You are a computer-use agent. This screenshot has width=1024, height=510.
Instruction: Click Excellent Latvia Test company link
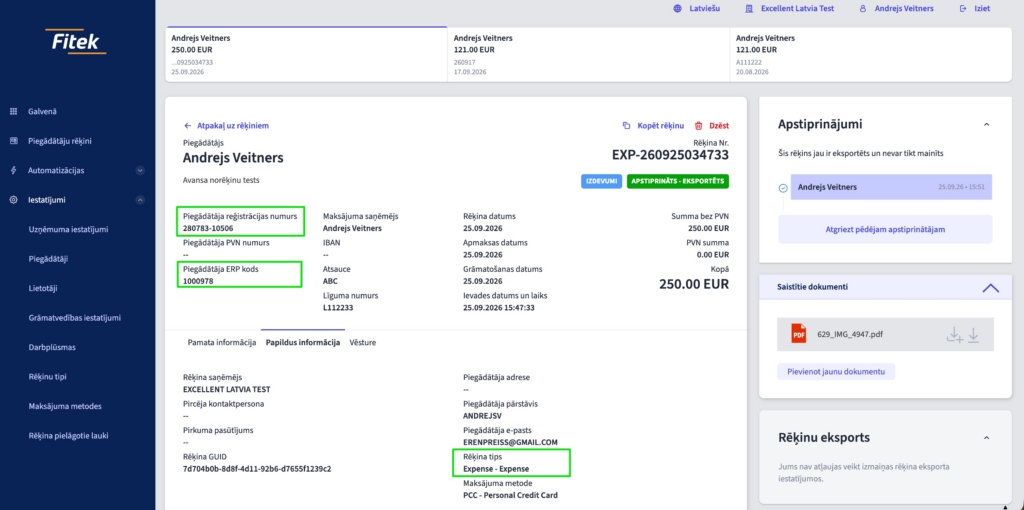pos(797,9)
